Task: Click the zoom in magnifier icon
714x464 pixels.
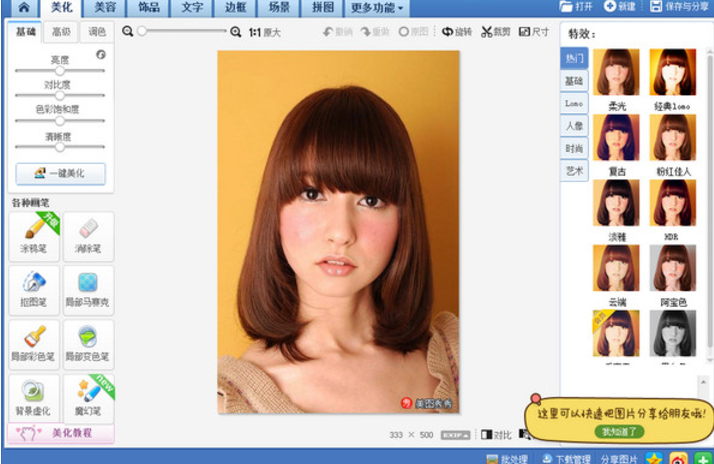Action: (x=235, y=32)
